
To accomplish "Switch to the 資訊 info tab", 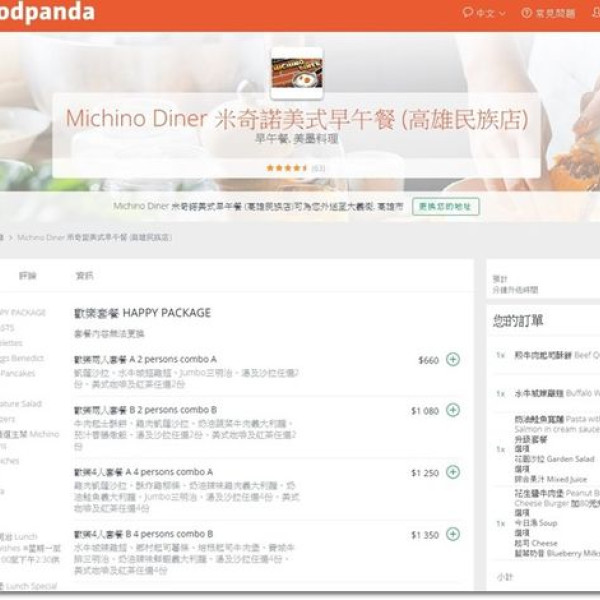I will 85,276.
